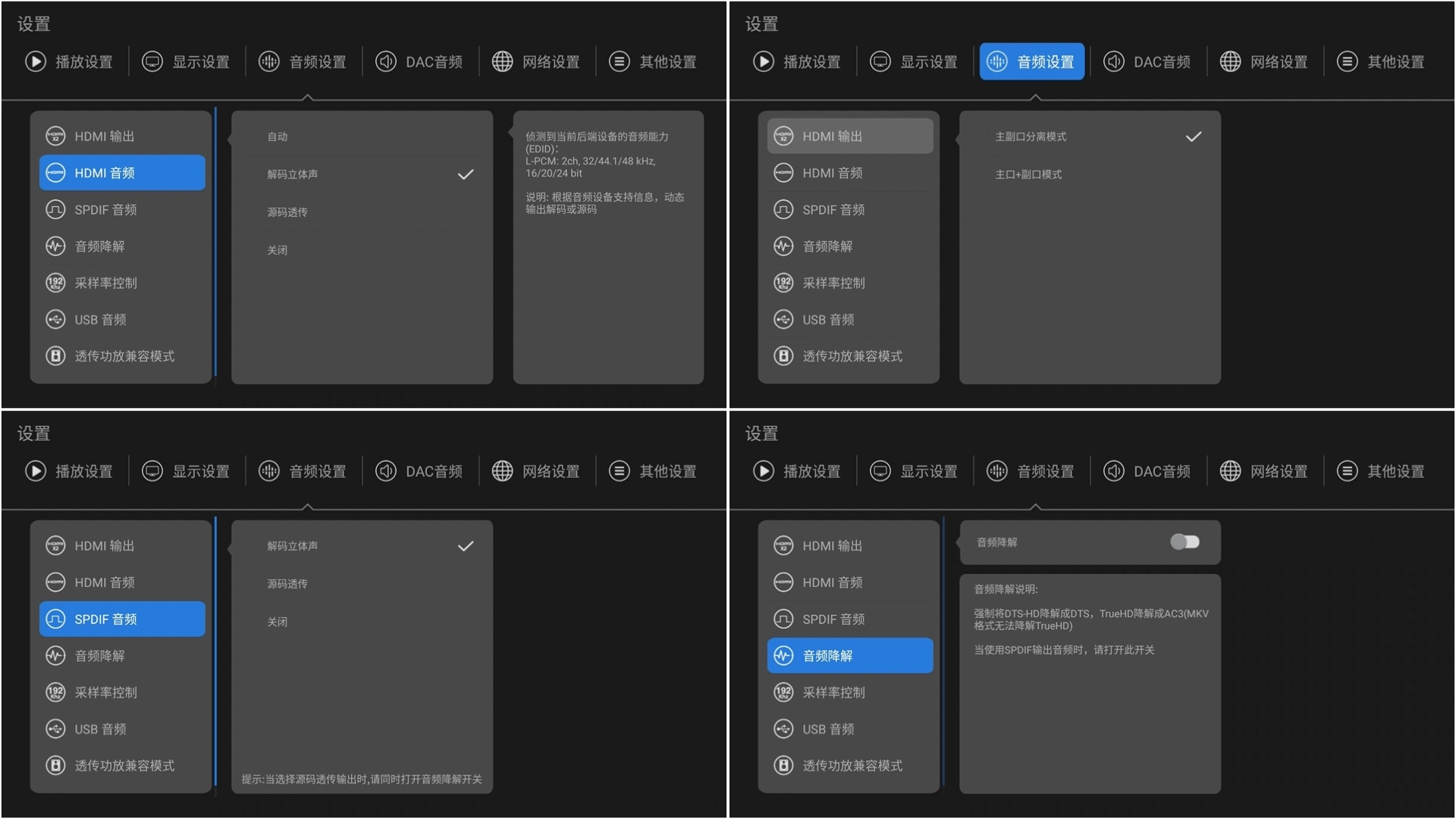Viewport: 1456px width, 819px height.
Task: Select 解码立体声 option in top-left panel
Action: [362, 174]
